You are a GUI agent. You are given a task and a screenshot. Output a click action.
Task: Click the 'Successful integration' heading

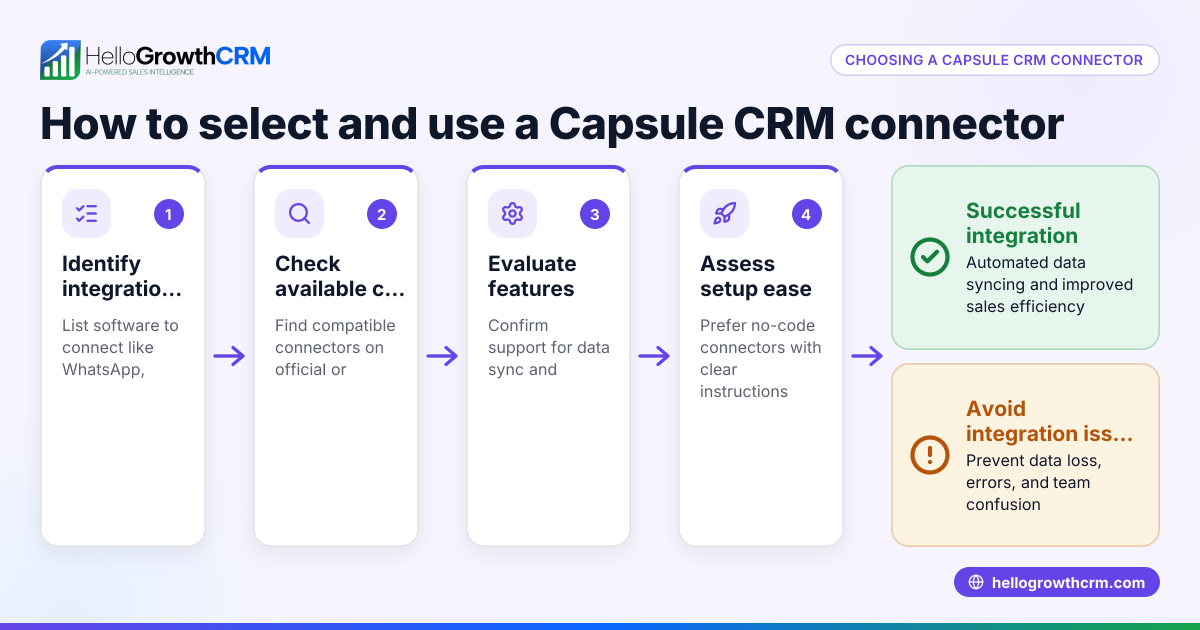tap(1023, 223)
